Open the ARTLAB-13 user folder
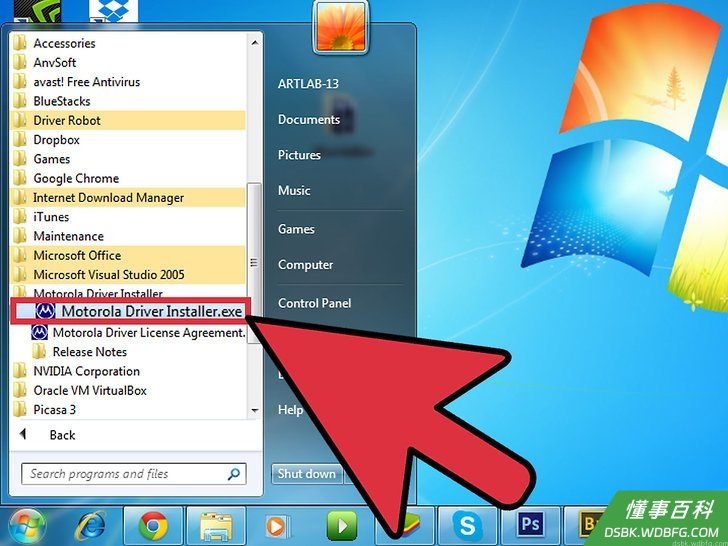 308,84
